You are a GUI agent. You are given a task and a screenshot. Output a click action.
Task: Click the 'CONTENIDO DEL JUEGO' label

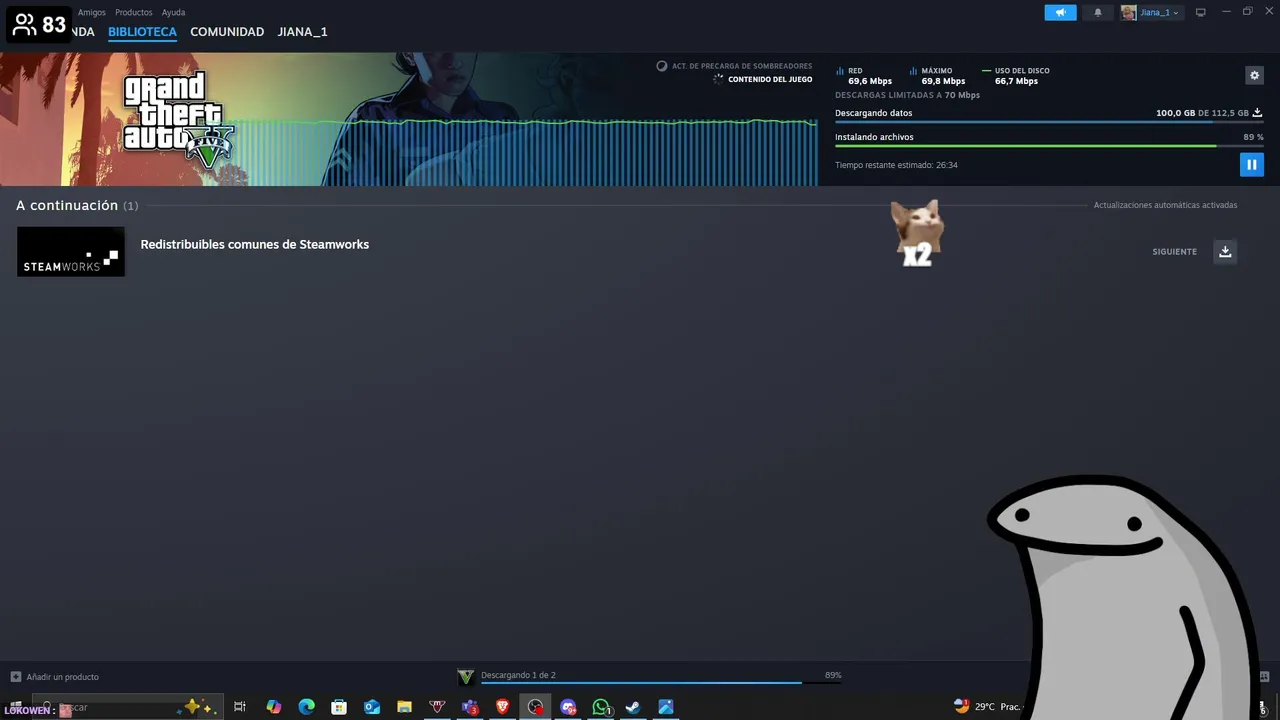click(770, 79)
